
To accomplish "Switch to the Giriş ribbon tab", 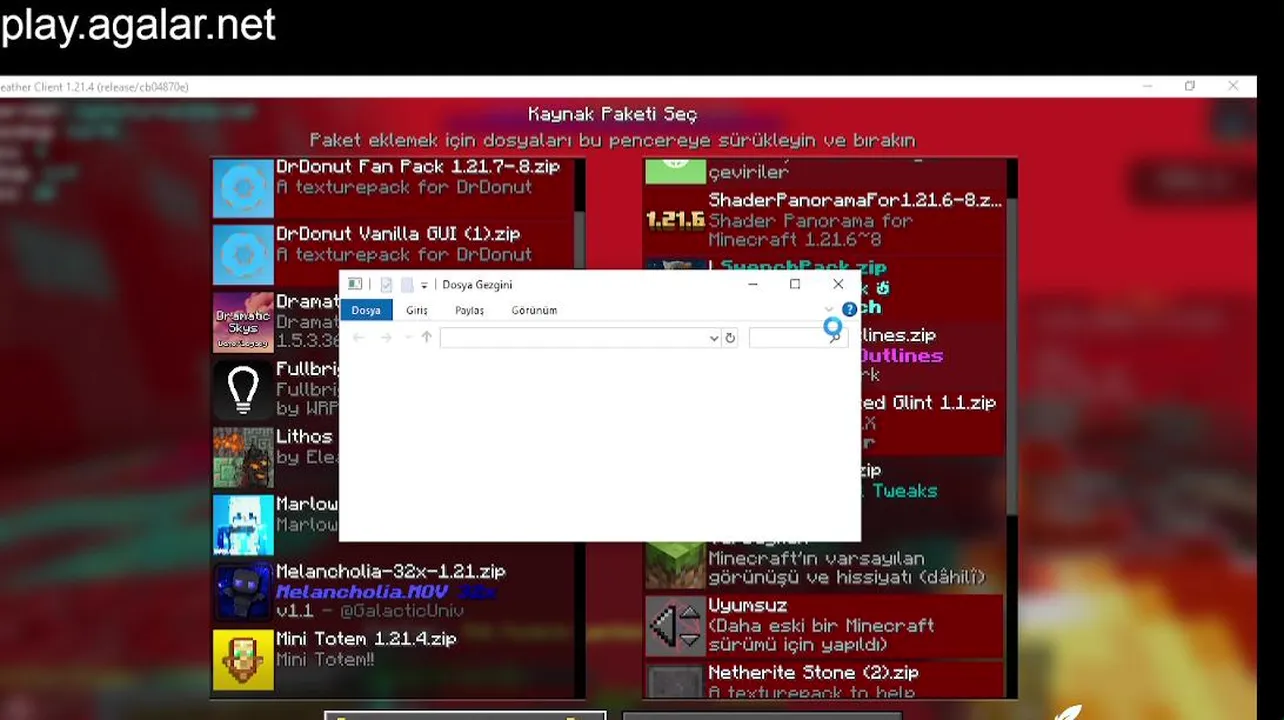I will (x=417, y=310).
